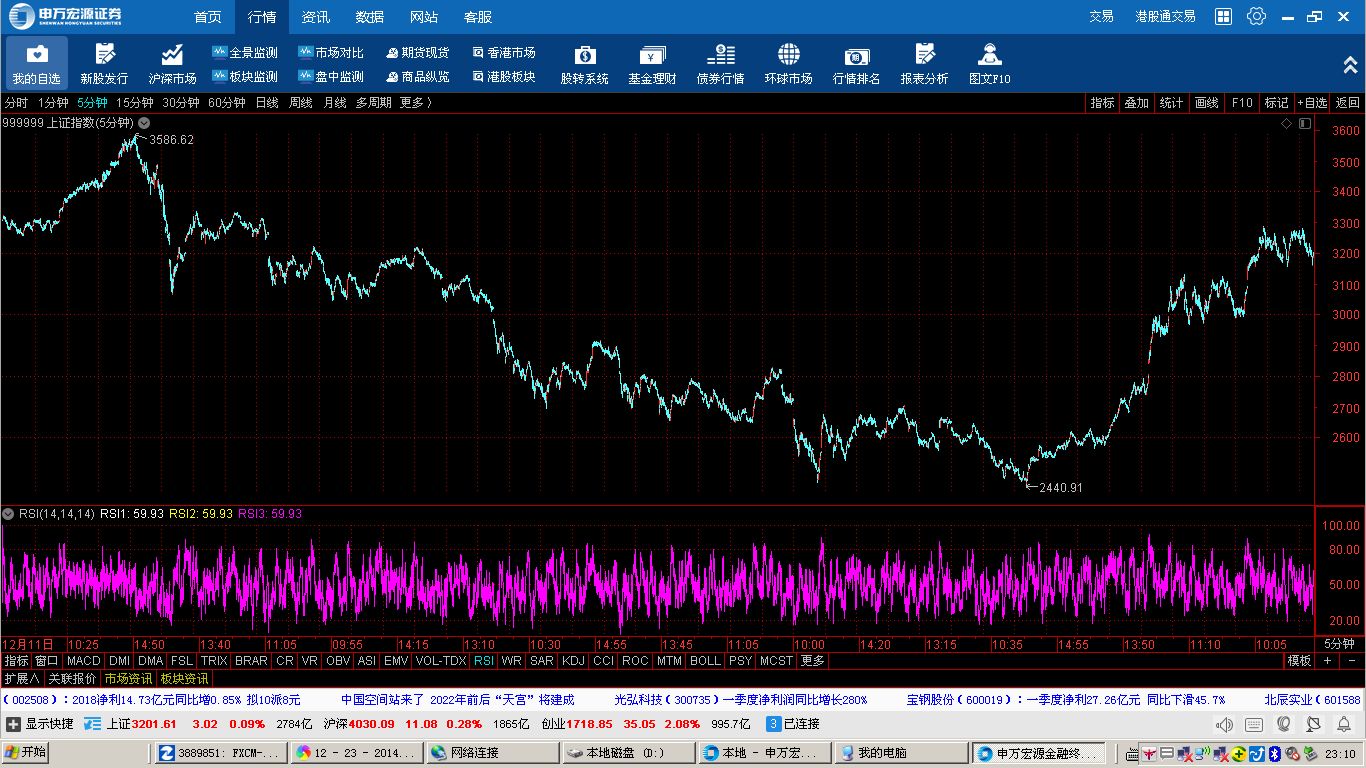Collapse the toolbar ribbon with double chevron
The height and width of the screenshot is (768, 1366).
1350,64
